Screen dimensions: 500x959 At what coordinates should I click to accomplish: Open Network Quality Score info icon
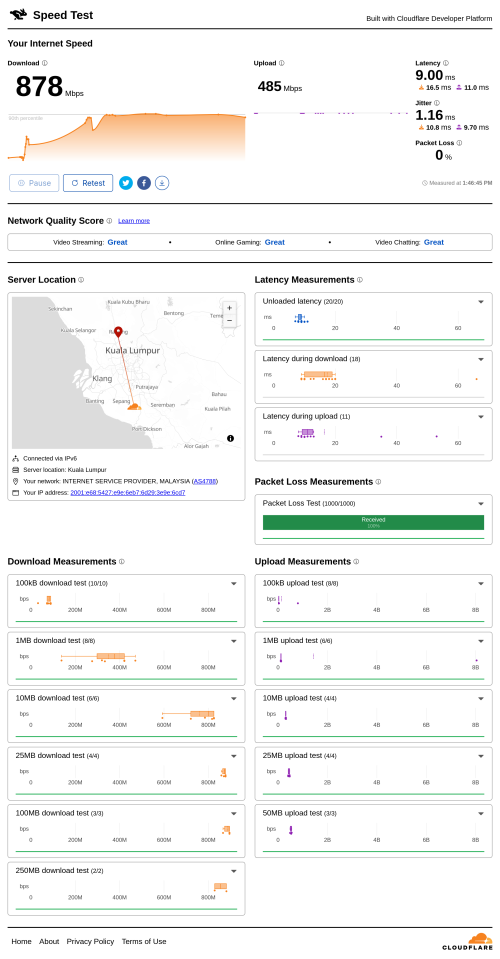point(109,221)
